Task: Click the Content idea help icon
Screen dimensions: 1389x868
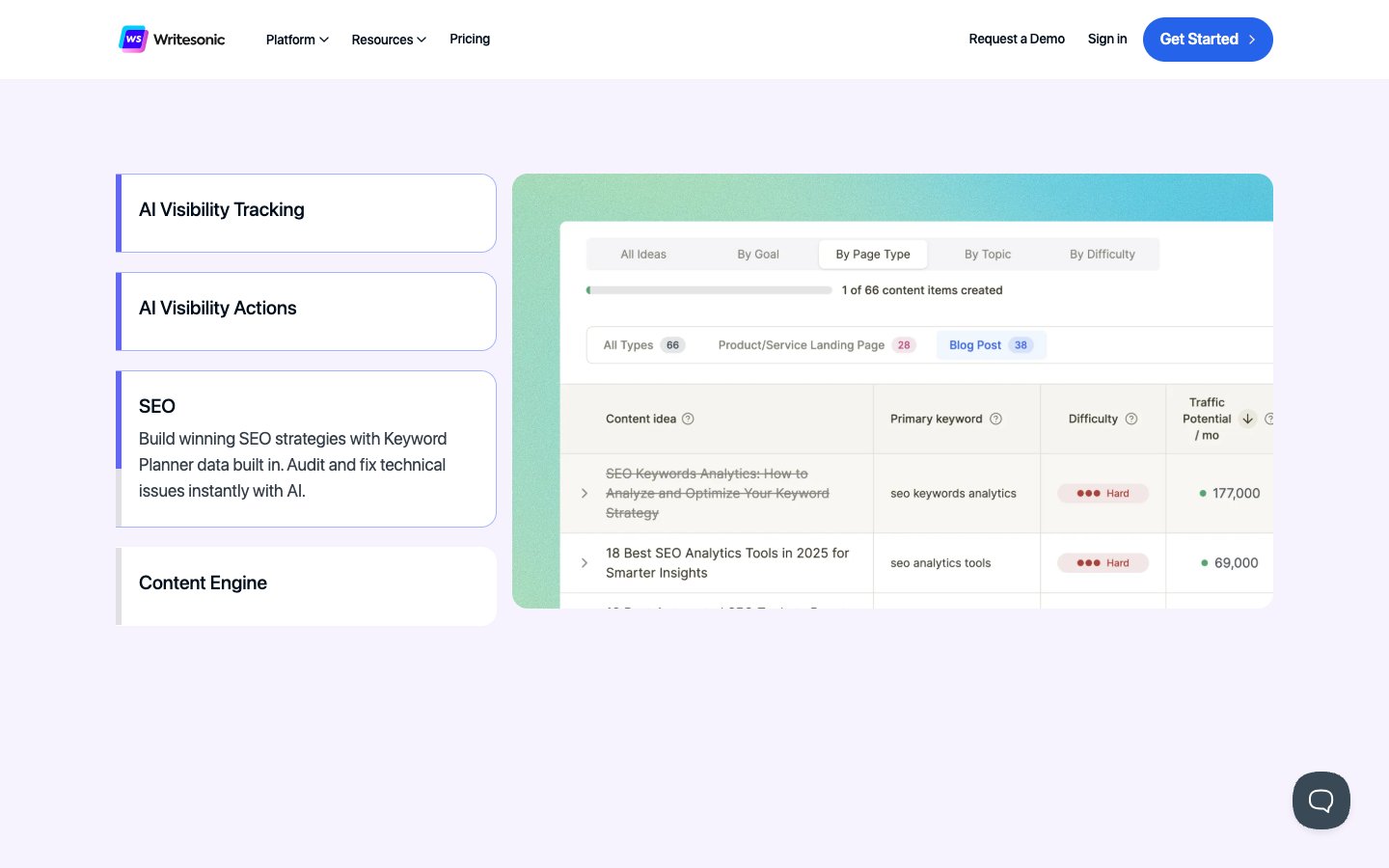Action: pos(688,419)
